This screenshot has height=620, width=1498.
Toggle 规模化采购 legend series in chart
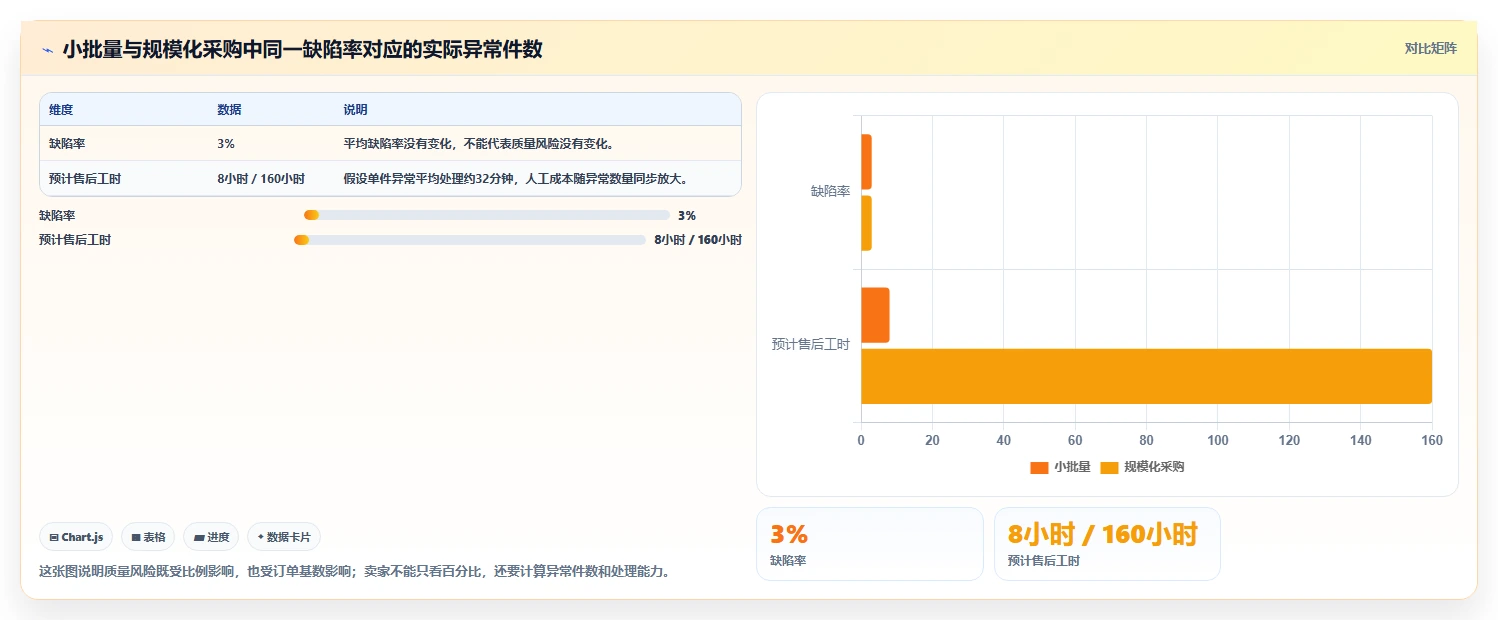(1142, 467)
